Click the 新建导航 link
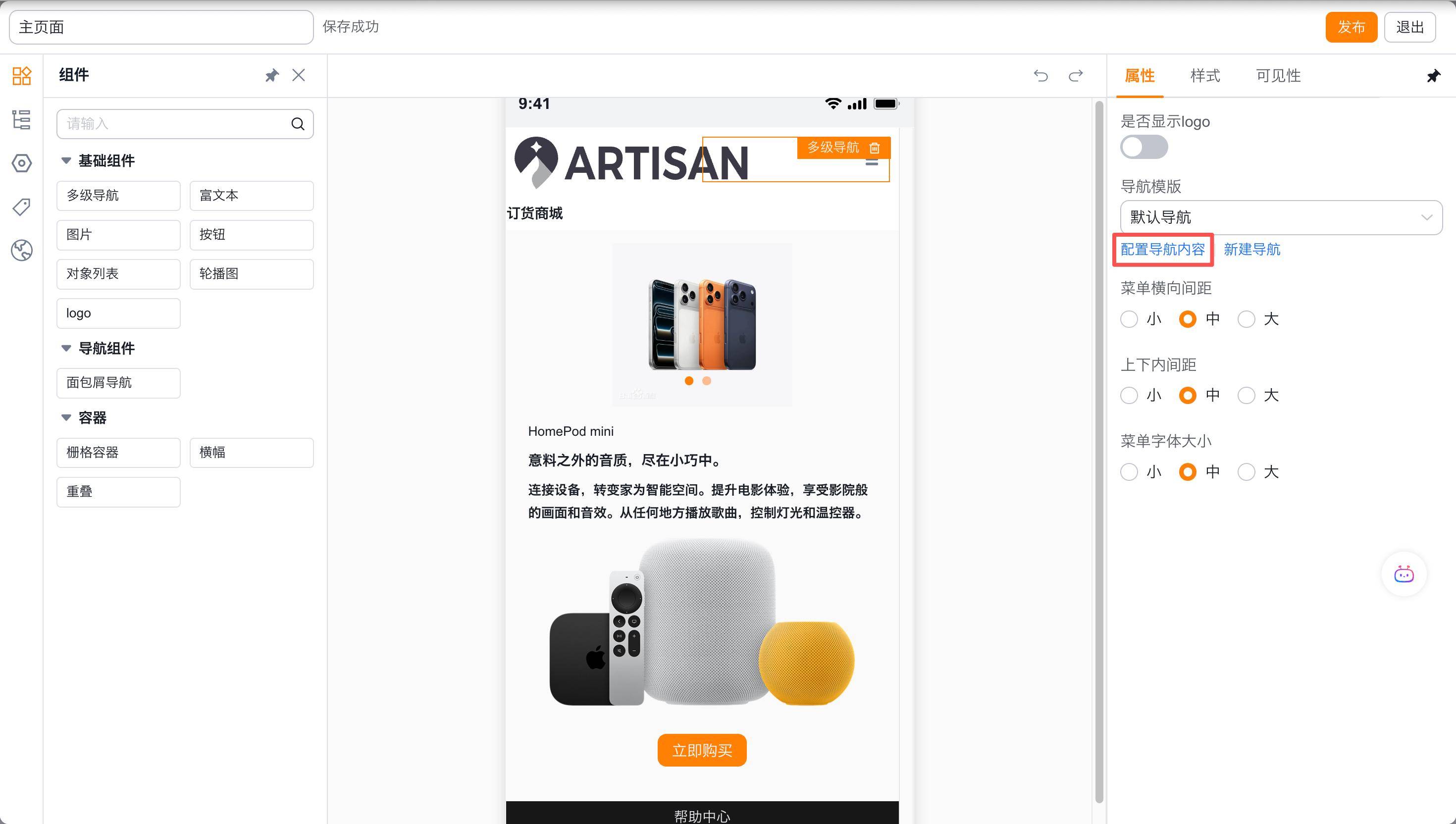This screenshot has height=824, width=1456. pyautogui.click(x=1252, y=250)
